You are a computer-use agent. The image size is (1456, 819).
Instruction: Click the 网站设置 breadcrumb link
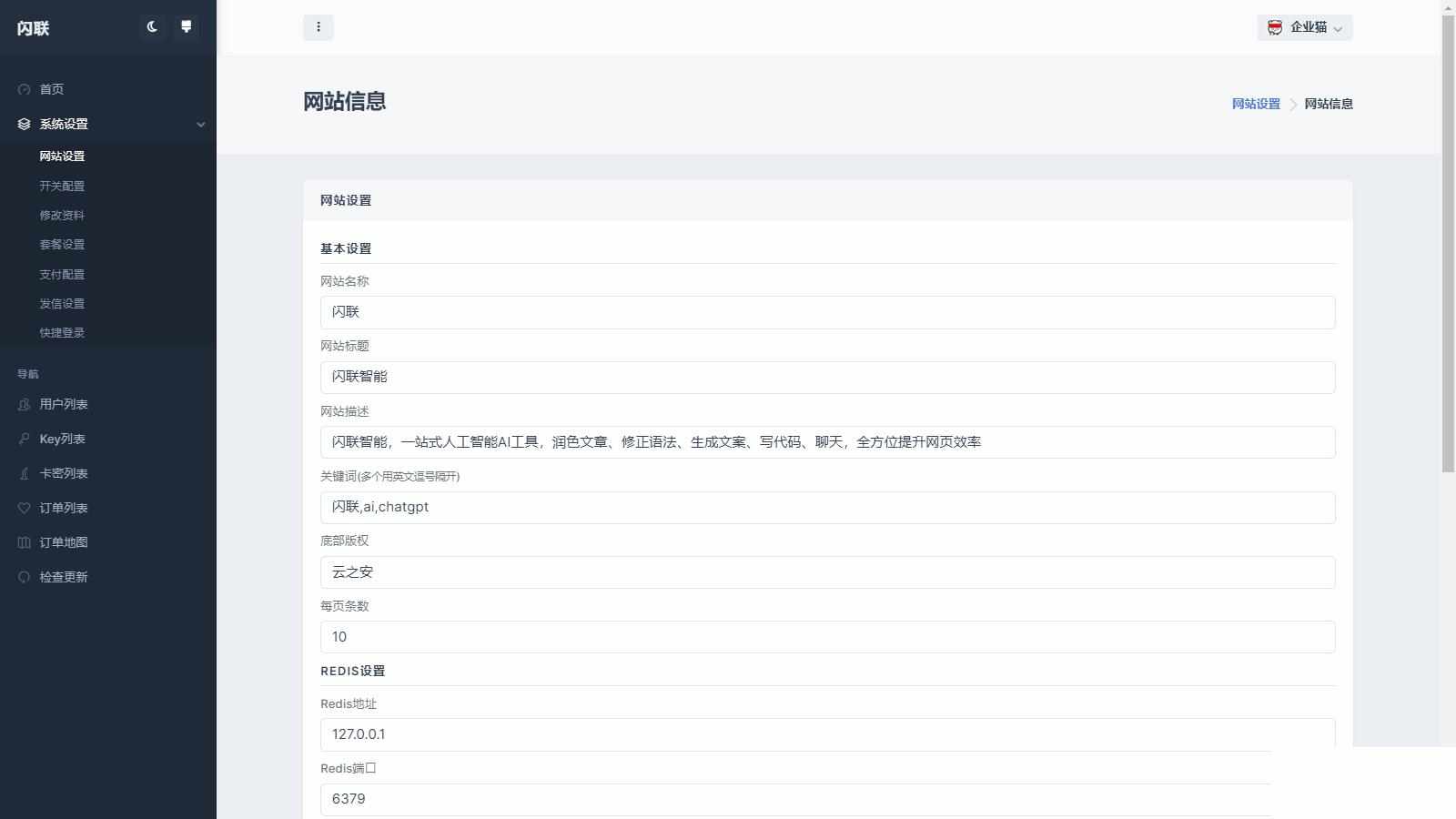pos(1256,104)
